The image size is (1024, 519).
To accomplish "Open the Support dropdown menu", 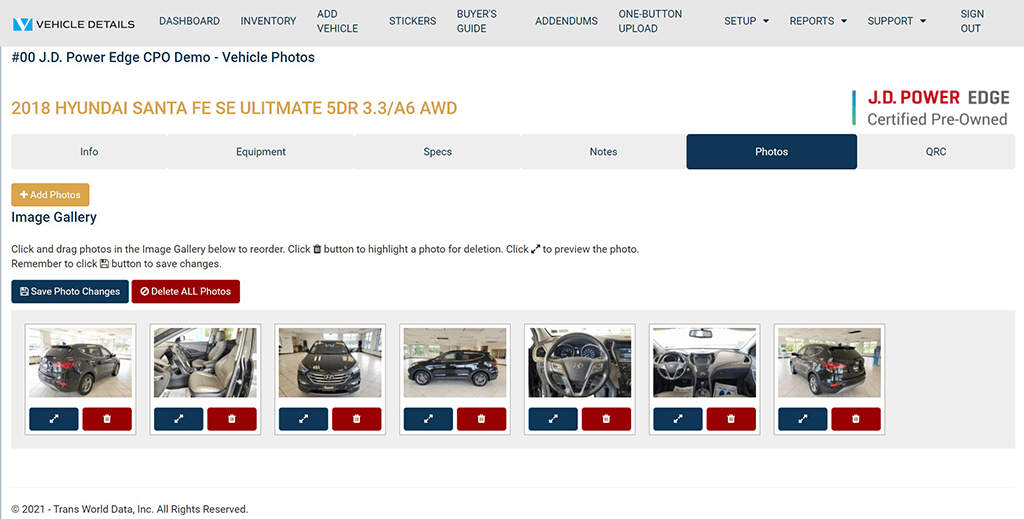I will [897, 21].
